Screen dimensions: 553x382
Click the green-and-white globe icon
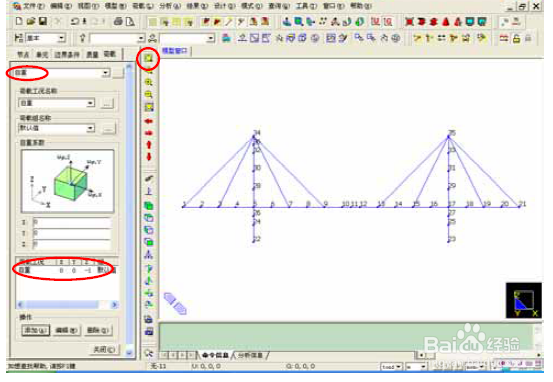pos(359,22)
